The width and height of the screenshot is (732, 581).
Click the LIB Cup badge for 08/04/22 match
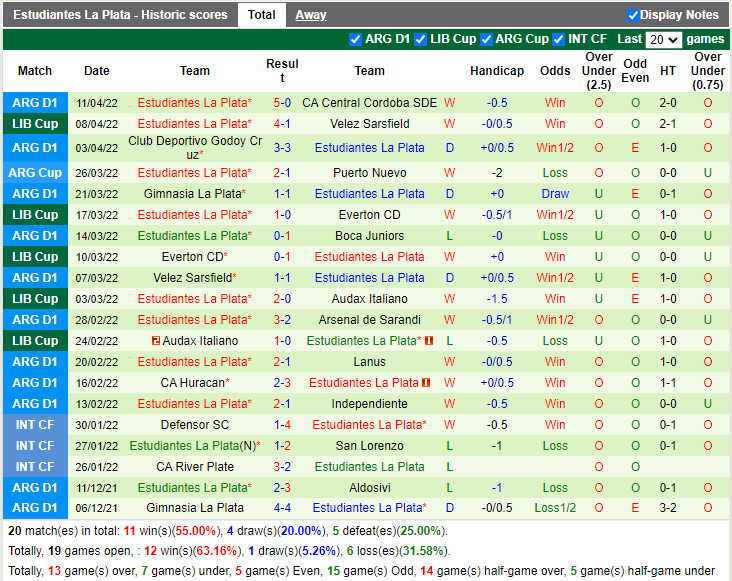tap(35, 124)
